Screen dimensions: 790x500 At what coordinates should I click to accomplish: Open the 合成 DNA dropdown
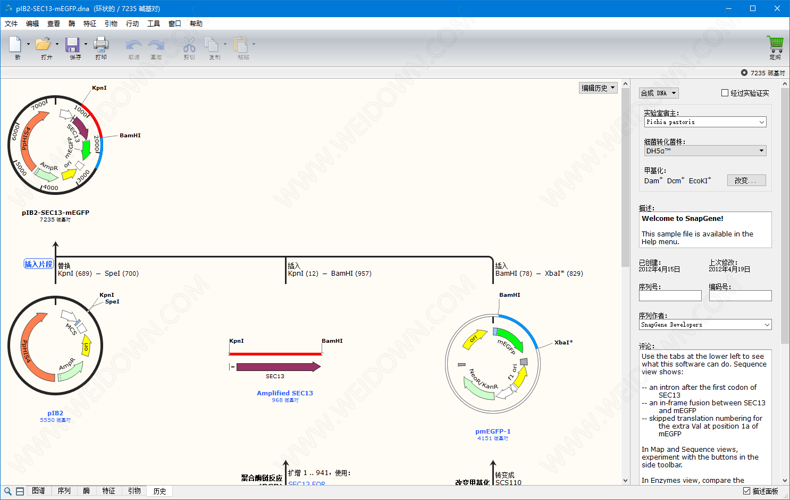point(658,93)
